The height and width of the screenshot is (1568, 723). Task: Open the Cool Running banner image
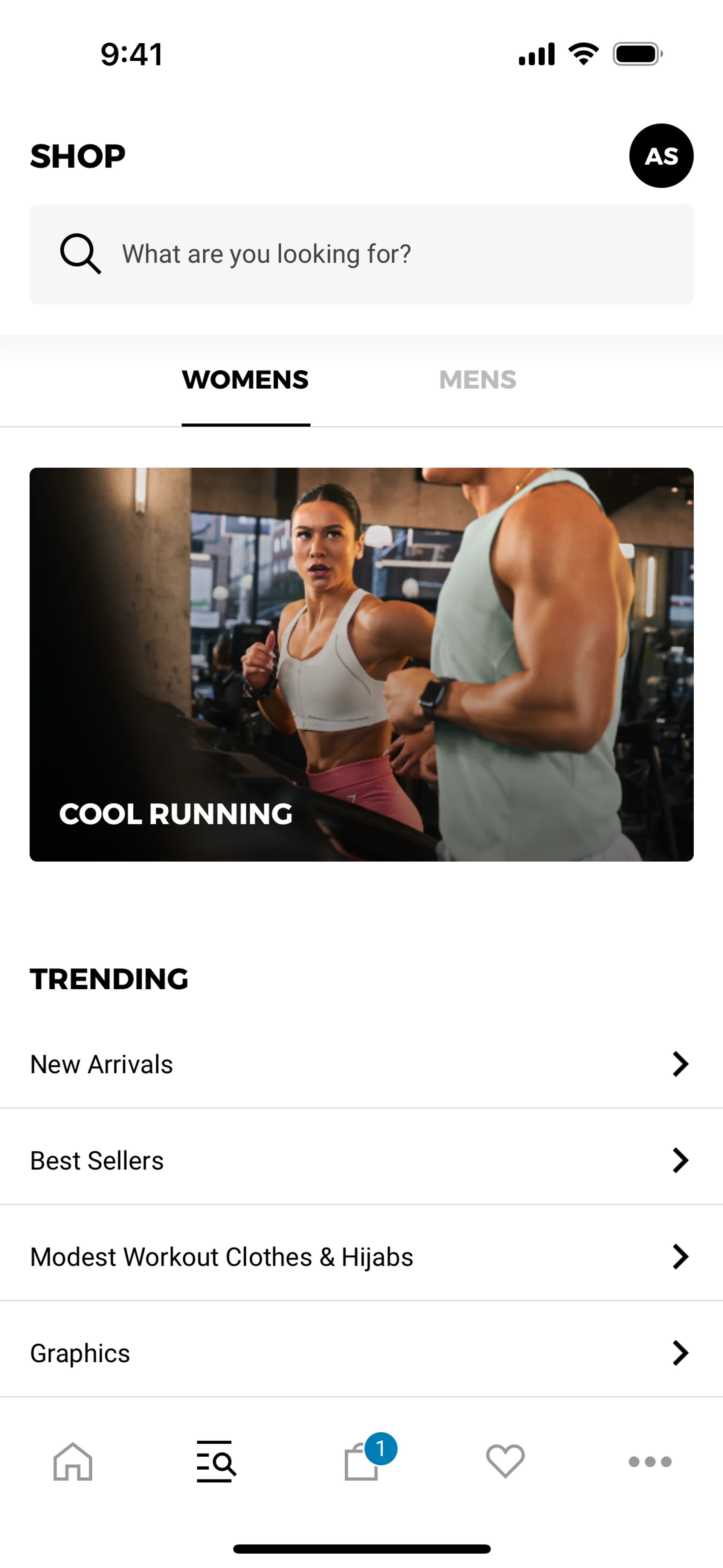(x=361, y=664)
